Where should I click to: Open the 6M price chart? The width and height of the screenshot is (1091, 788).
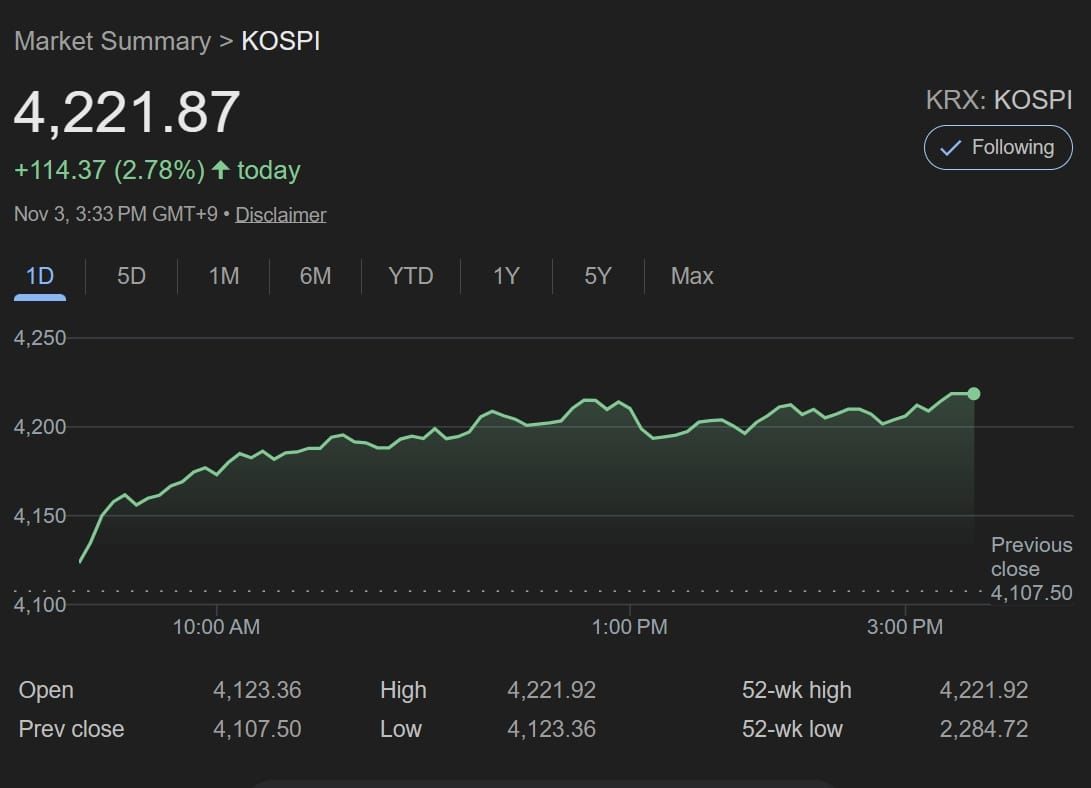coord(314,276)
